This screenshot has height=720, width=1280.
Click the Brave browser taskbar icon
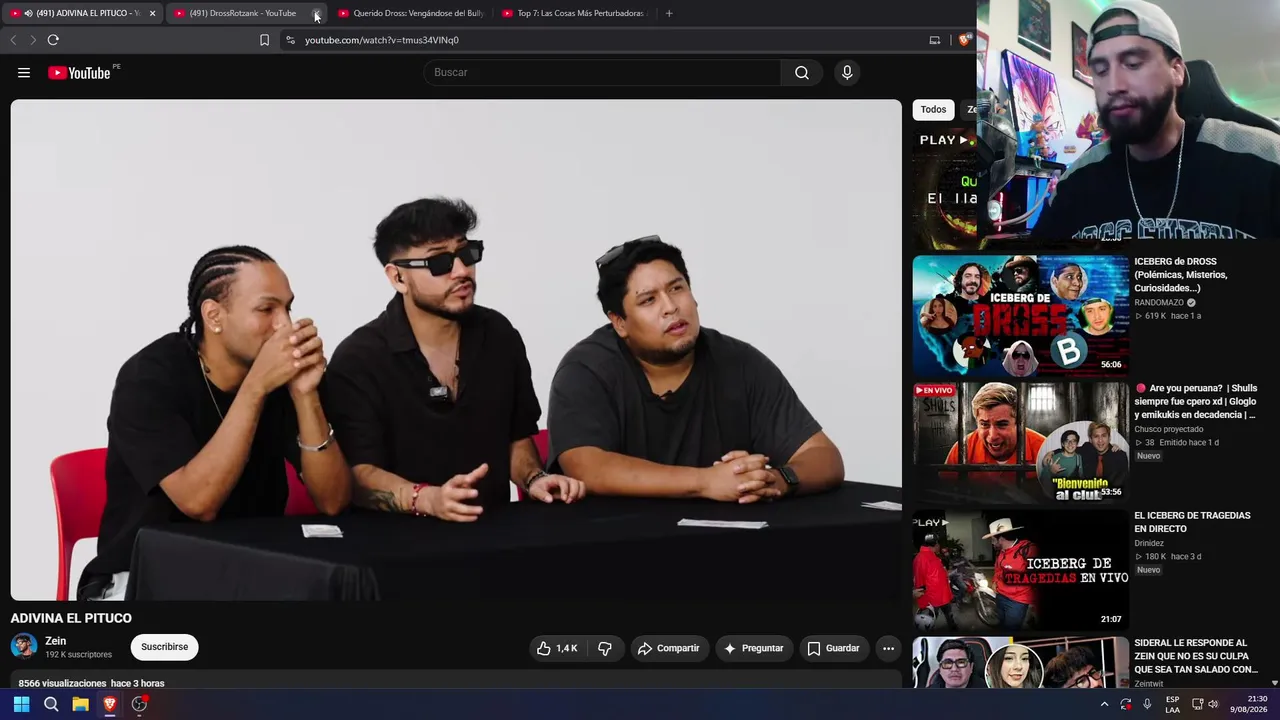click(110, 704)
